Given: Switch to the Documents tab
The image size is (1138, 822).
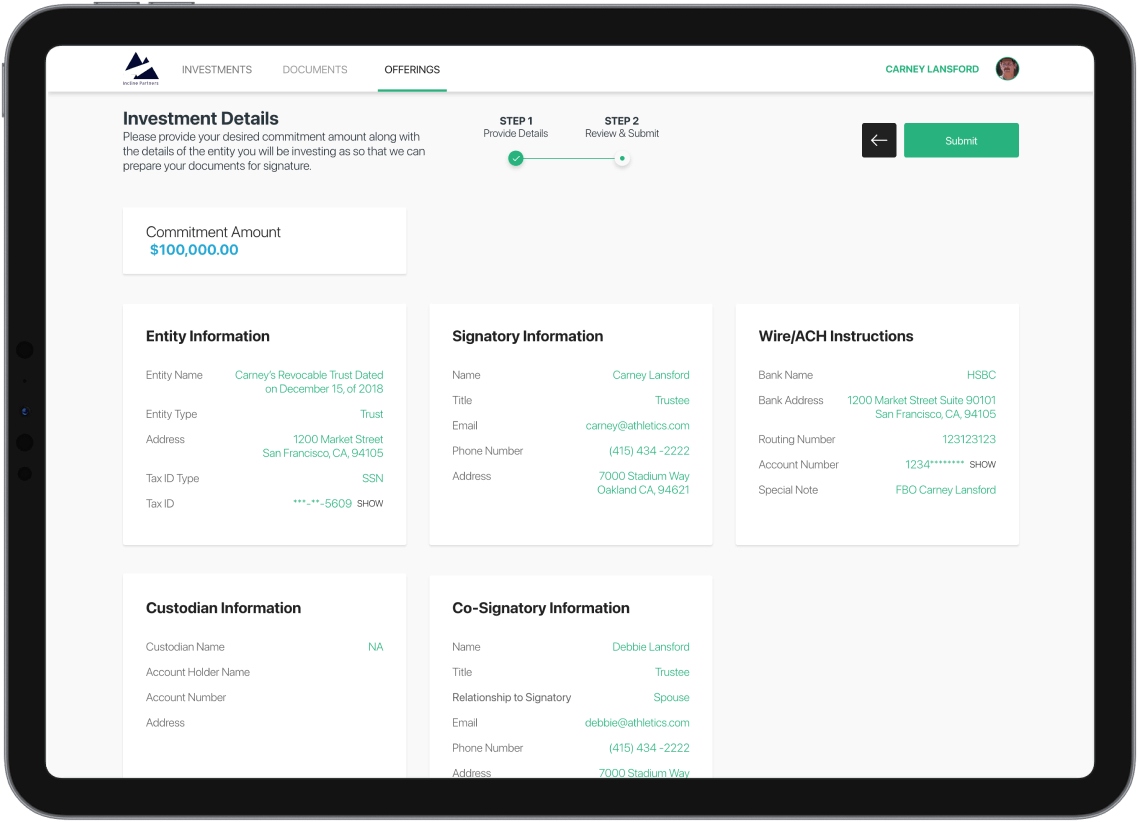Looking at the screenshot, I should pyautogui.click(x=315, y=70).
